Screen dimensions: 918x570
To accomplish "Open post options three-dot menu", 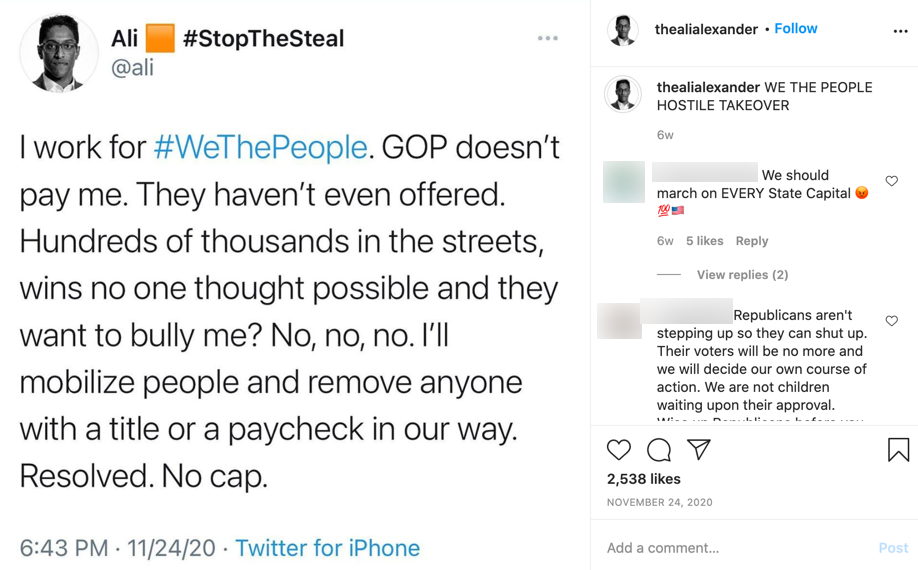I will click(x=900, y=31).
